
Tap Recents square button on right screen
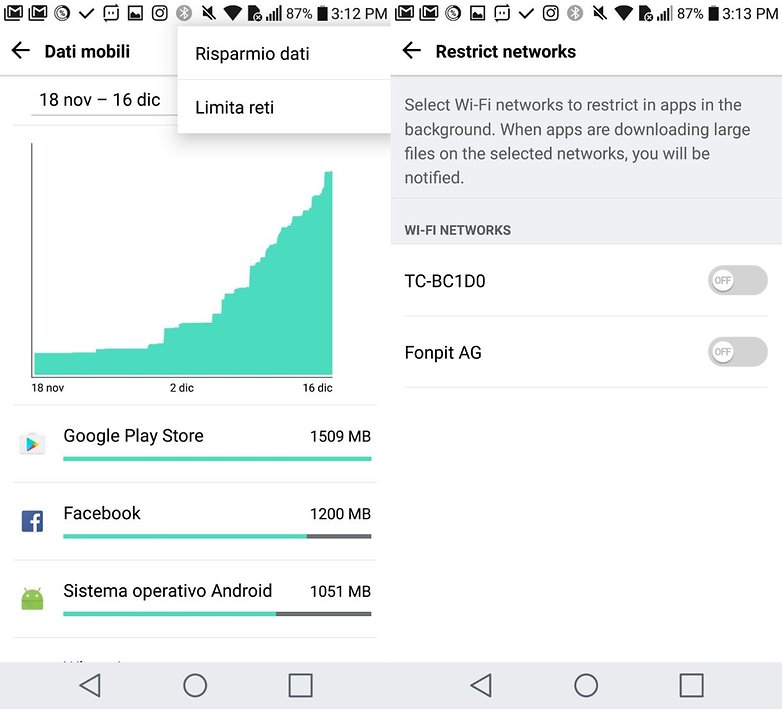[692, 685]
